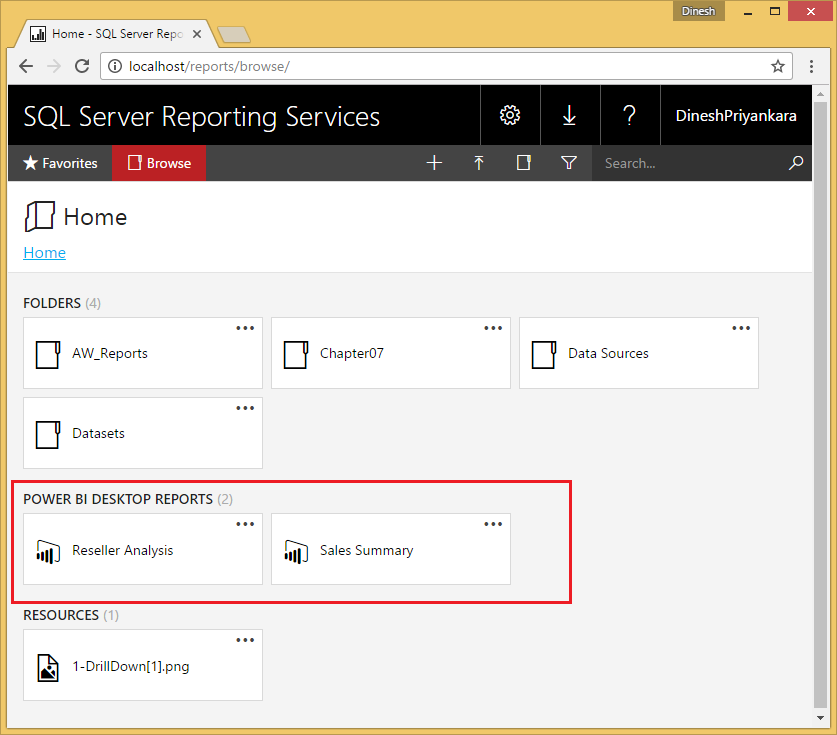
Task: Click the search magnifier icon
Action: pos(796,163)
